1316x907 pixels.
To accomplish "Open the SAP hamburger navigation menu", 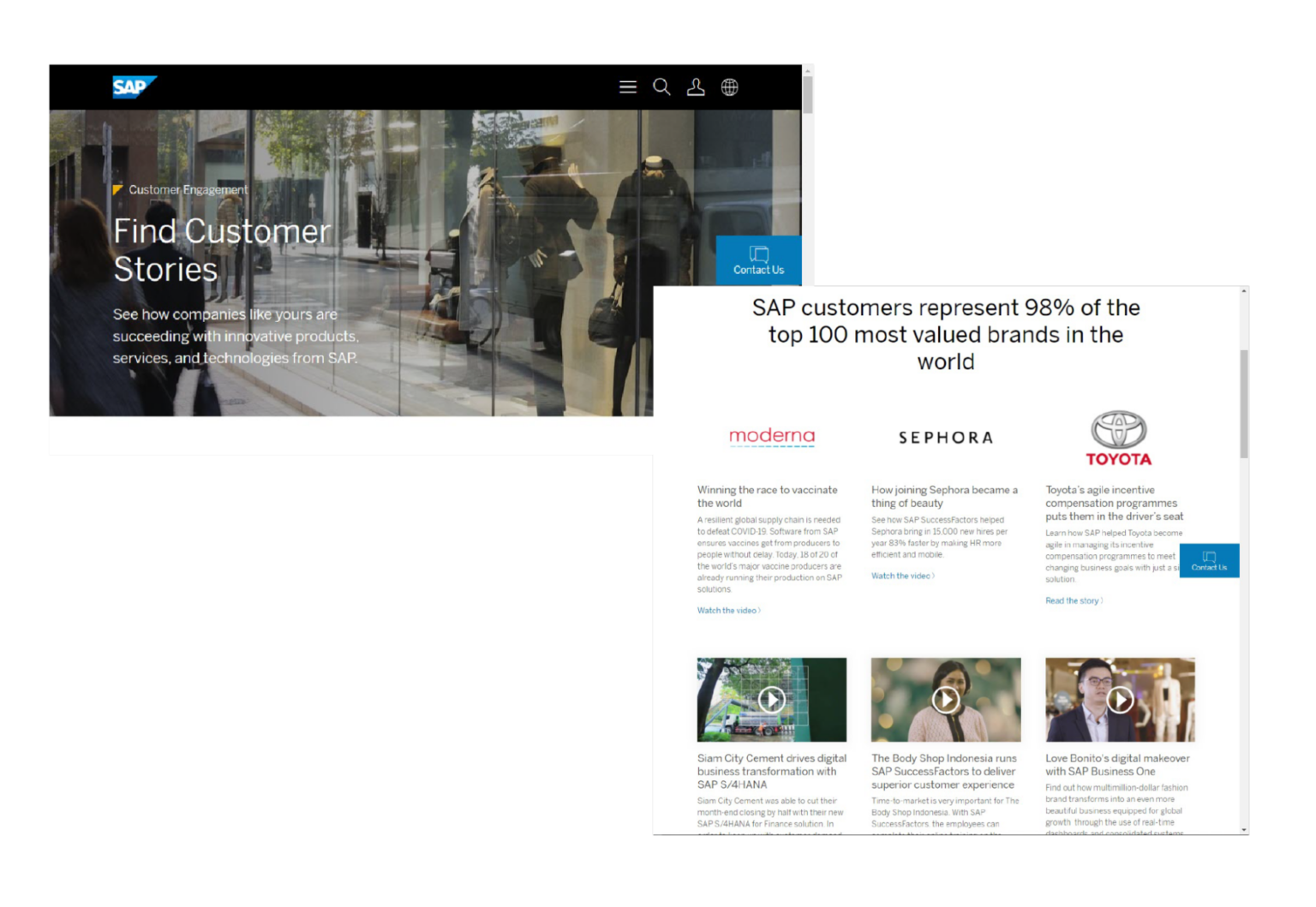I will (x=627, y=87).
